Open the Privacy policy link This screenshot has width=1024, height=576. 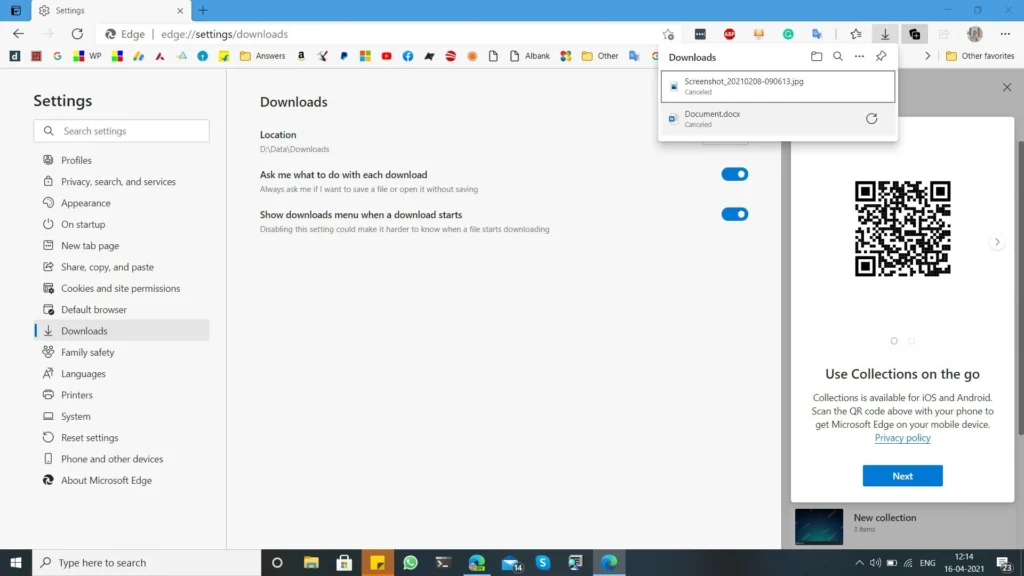click(902, 438)
